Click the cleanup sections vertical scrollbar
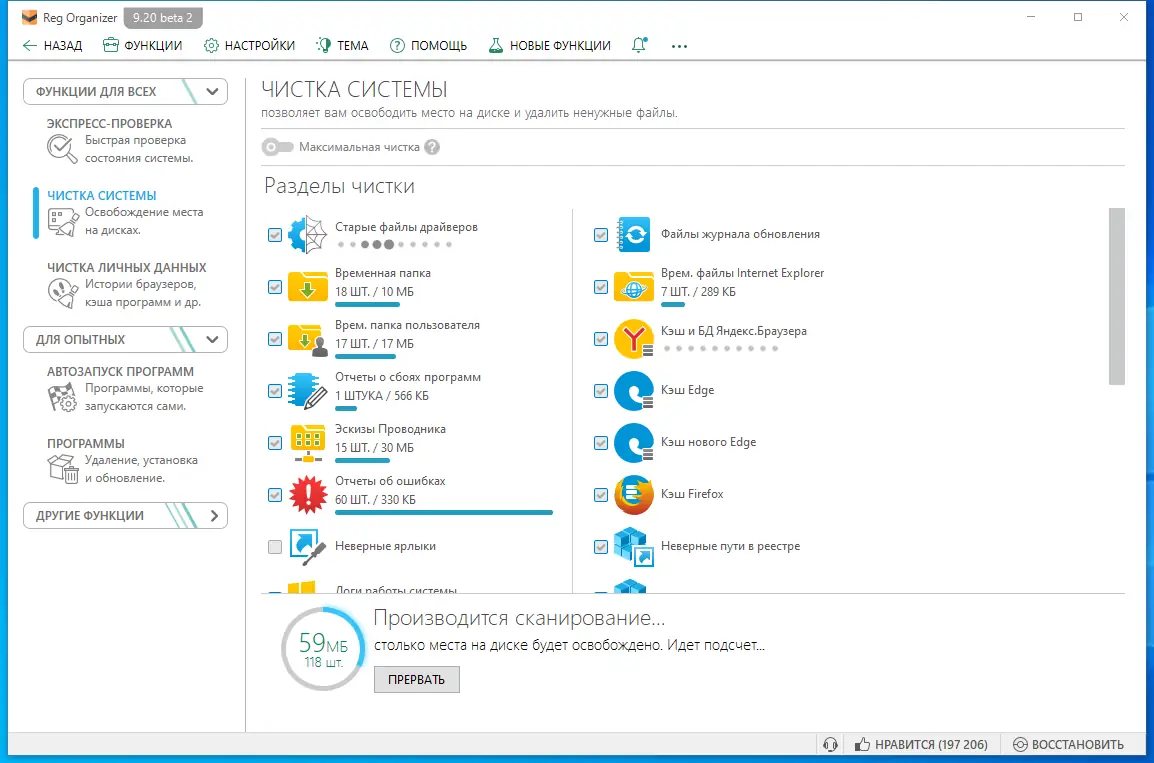 coord(1116,296)
